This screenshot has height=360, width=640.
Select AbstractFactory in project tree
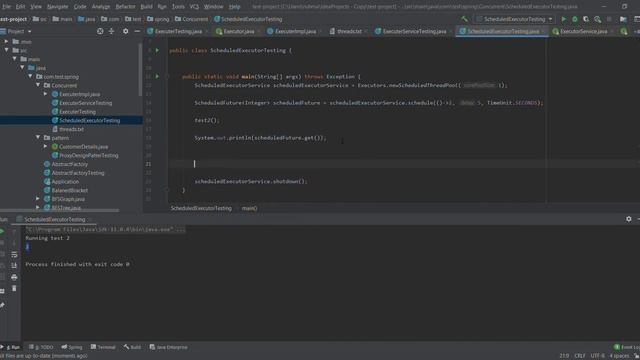69,164
